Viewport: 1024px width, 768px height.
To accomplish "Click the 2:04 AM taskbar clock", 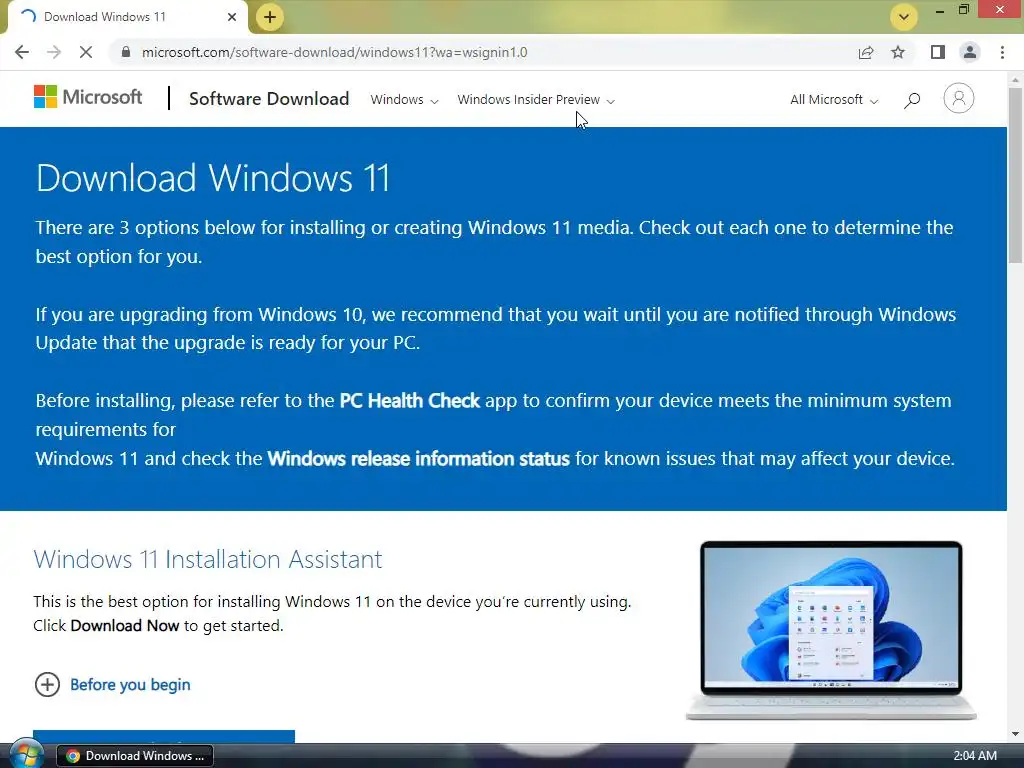I will pos(975,756).
